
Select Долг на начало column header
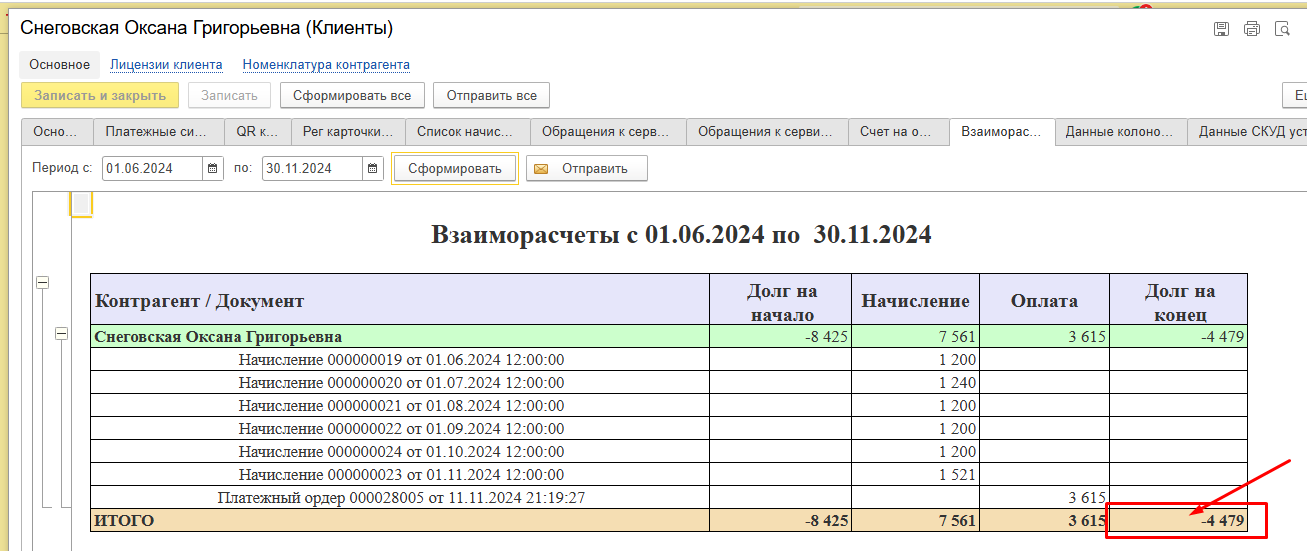[x=781, y=300]
